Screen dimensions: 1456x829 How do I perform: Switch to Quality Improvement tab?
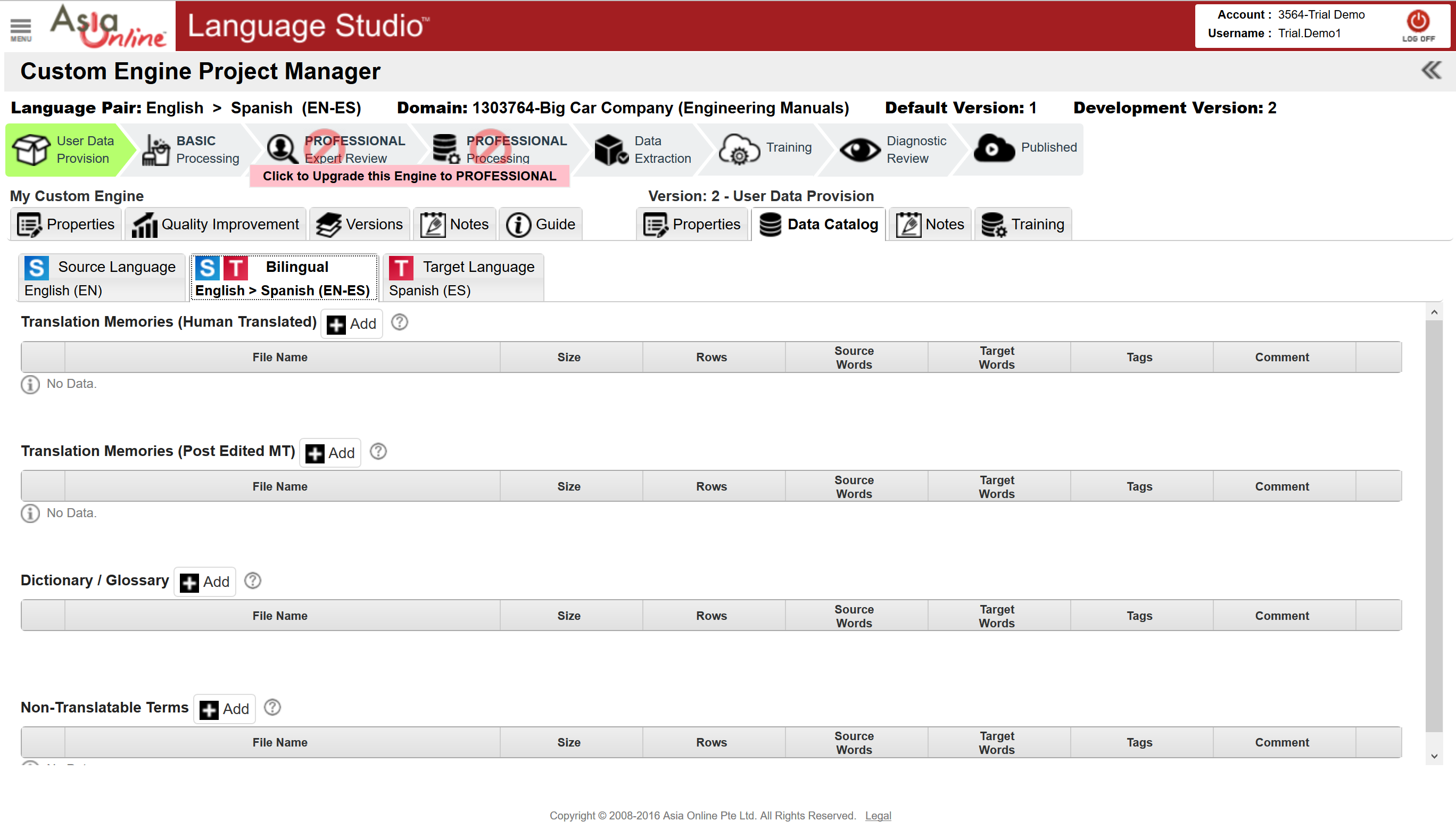click(x=216, y=225)
